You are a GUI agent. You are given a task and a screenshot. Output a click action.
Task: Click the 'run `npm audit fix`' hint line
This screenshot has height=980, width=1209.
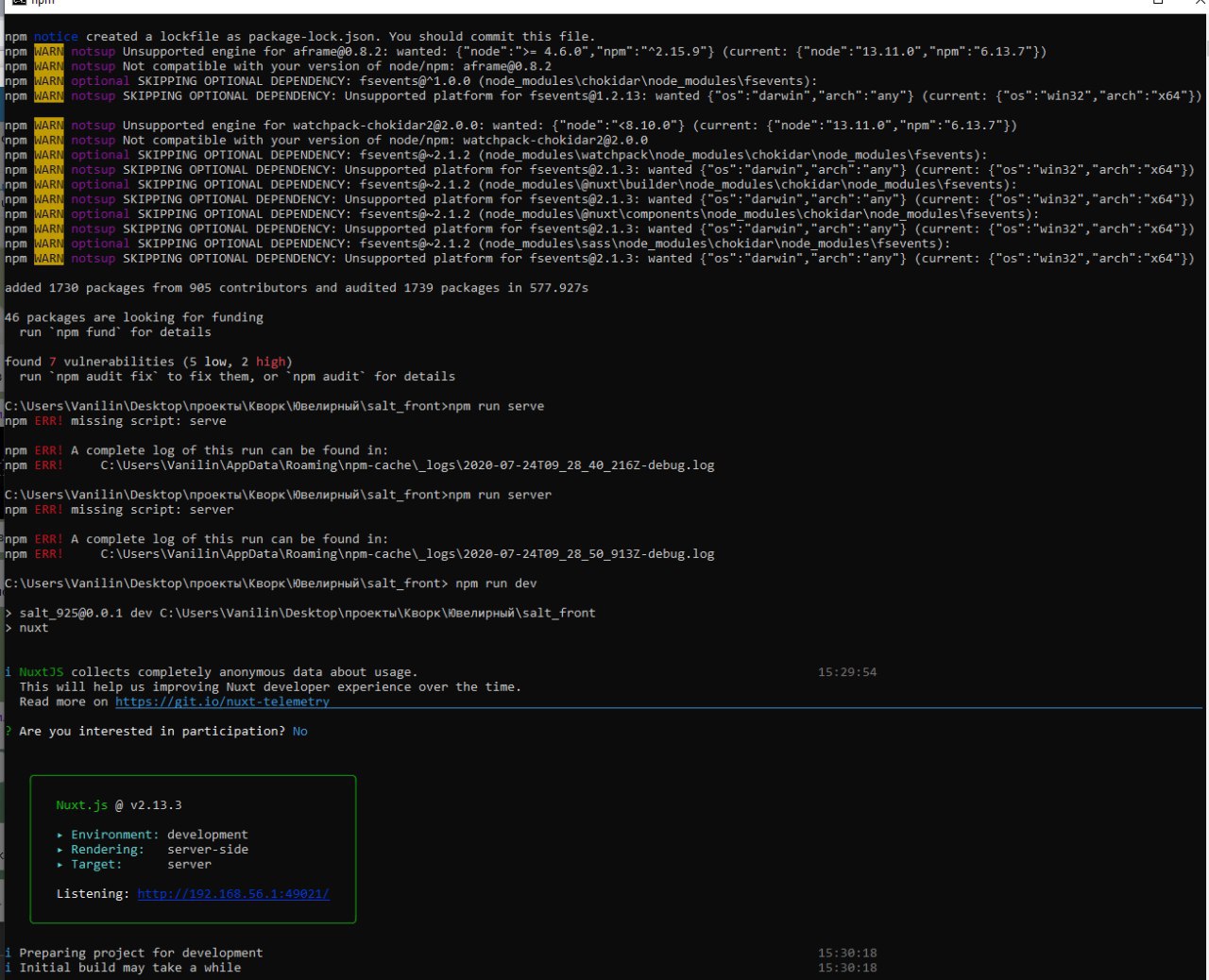(237, 377)
